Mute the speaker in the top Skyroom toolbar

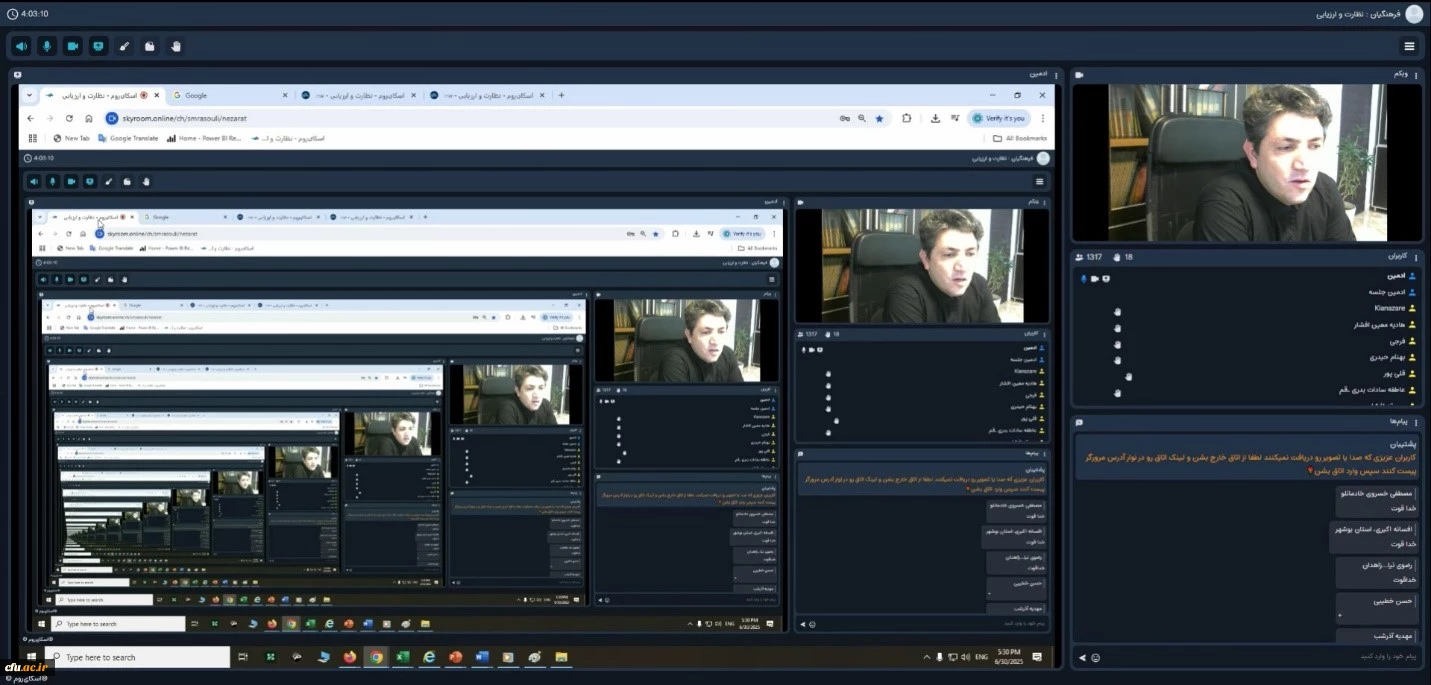(21, 46)
